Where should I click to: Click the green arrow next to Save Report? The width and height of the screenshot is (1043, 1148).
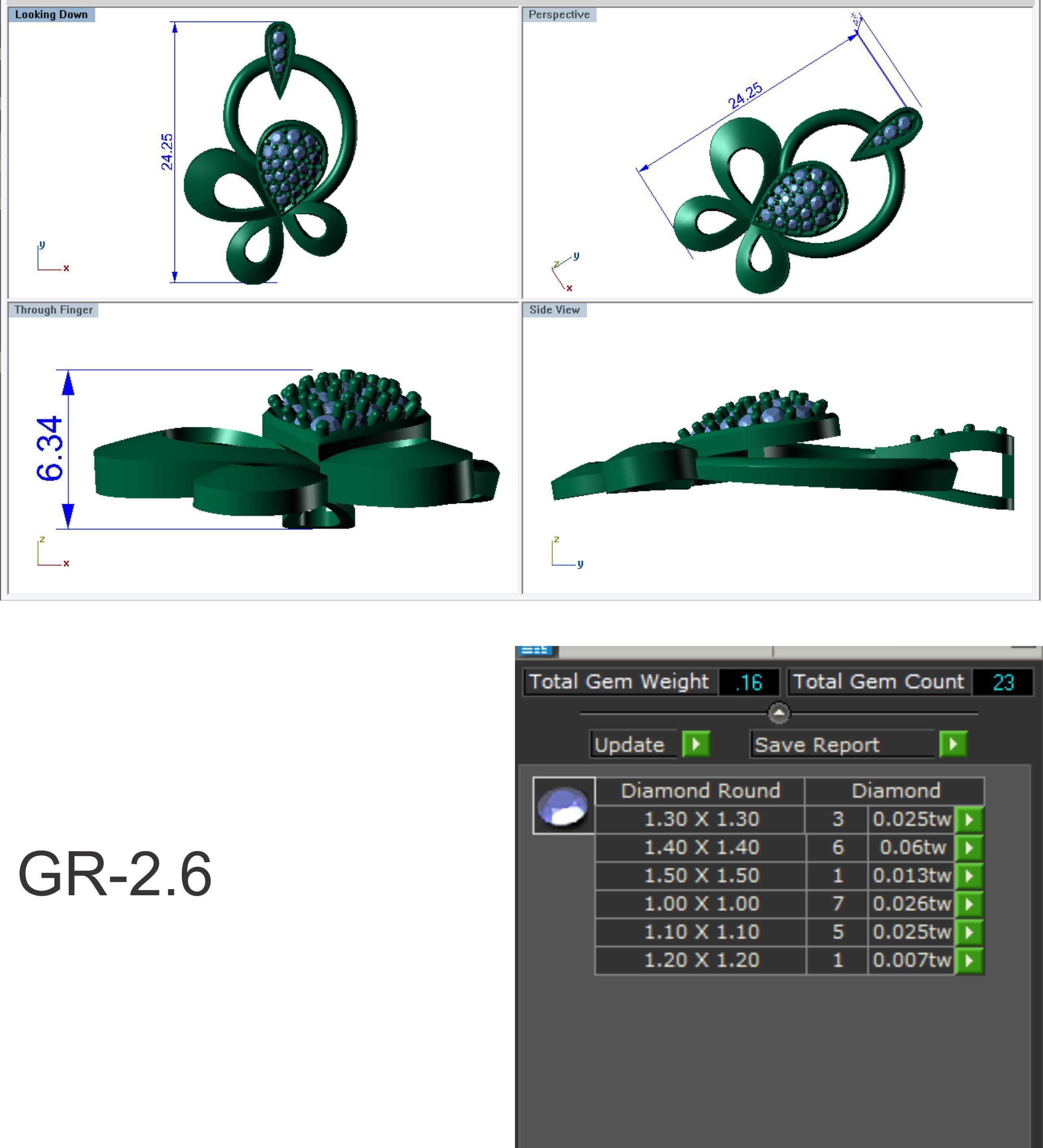pyautogui.click(x=954, y=744)
